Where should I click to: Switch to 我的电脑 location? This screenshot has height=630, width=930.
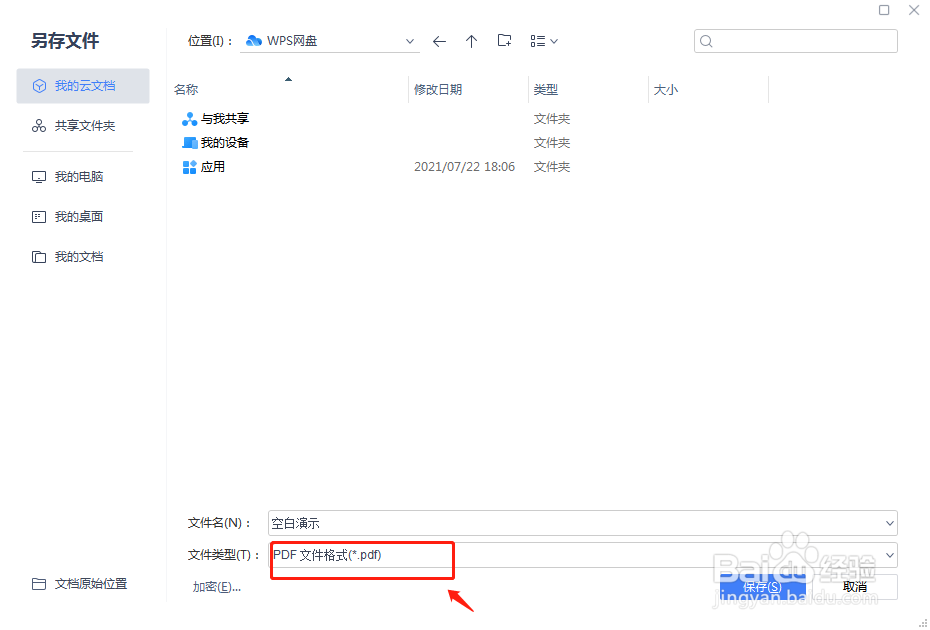83,177
